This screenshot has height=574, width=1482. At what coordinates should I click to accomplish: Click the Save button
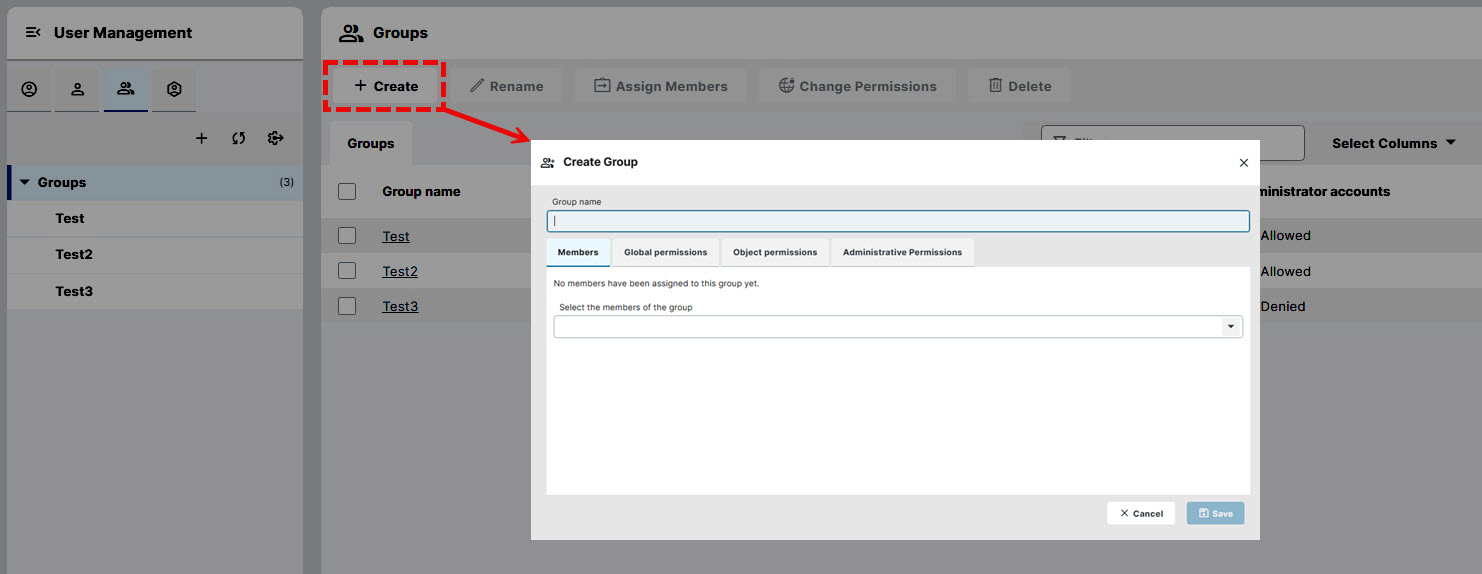(1215, 513)
